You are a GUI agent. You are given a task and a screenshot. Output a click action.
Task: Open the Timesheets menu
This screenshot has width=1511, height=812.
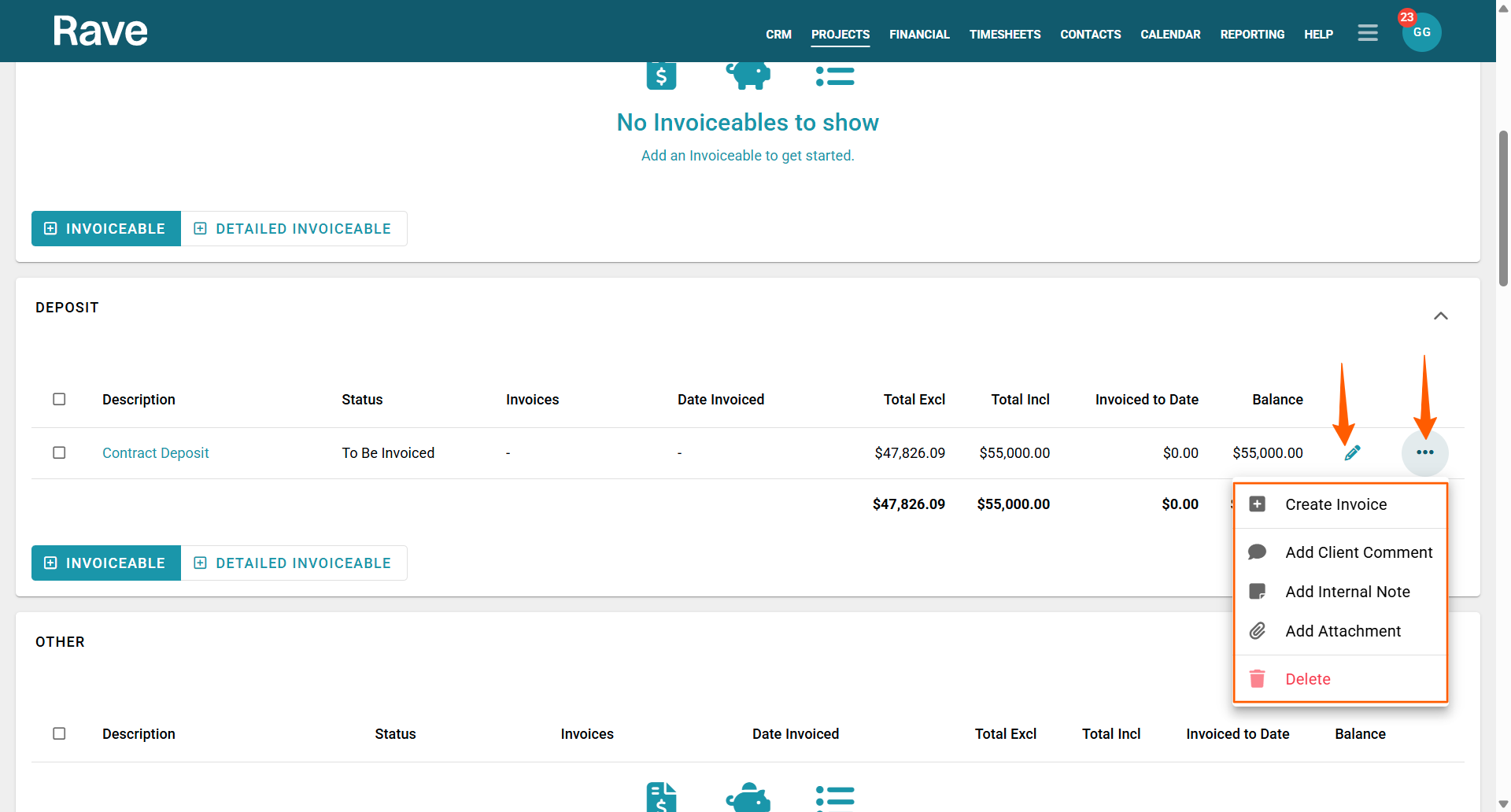point(1005,35)
